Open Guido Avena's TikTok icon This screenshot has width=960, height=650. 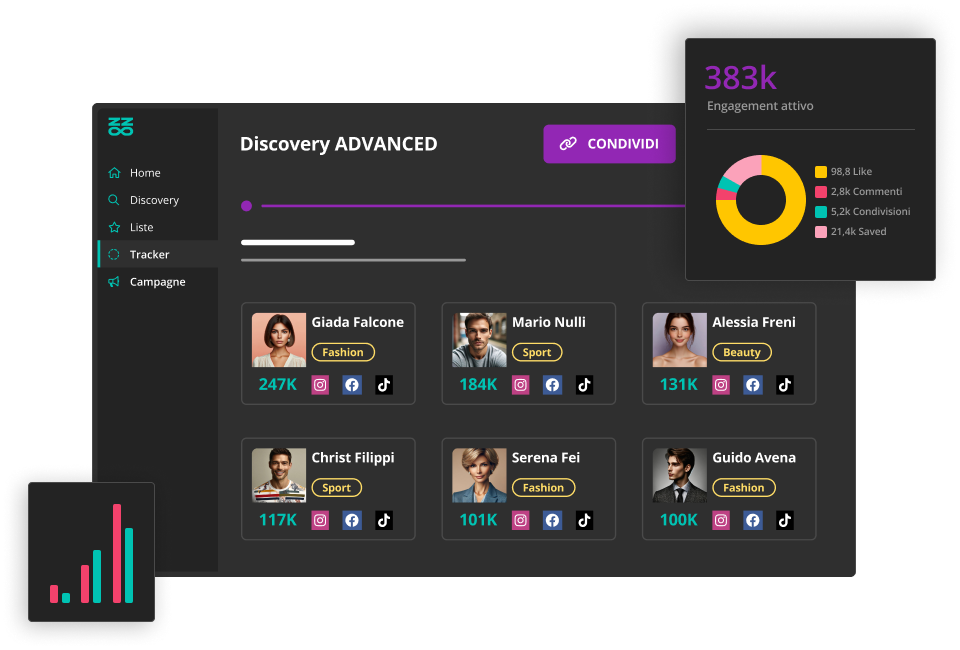785,520
